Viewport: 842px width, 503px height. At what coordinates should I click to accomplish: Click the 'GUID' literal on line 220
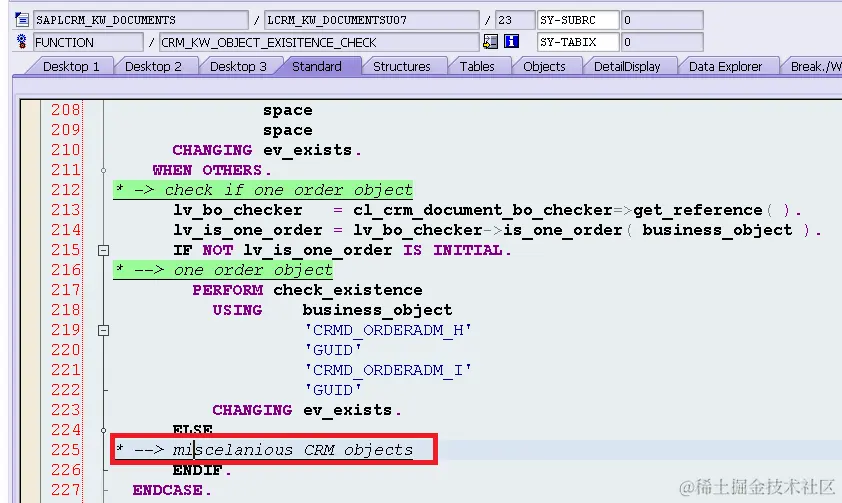(333, 350)
